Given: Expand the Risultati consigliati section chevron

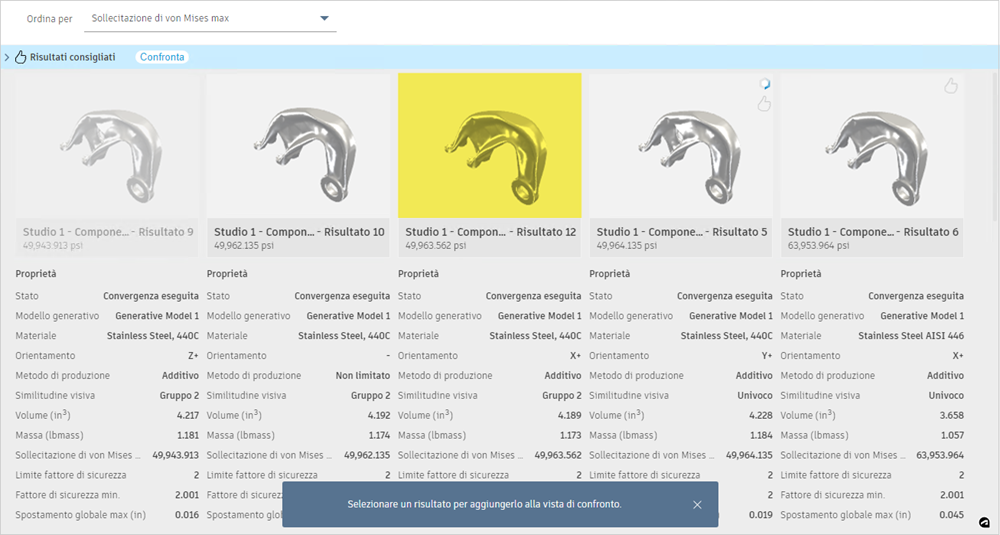Looking at the screenshot, I should 6,57.
